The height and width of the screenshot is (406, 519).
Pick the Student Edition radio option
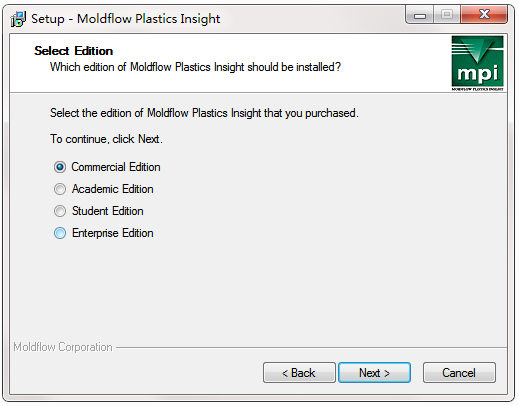coord(60,211)
